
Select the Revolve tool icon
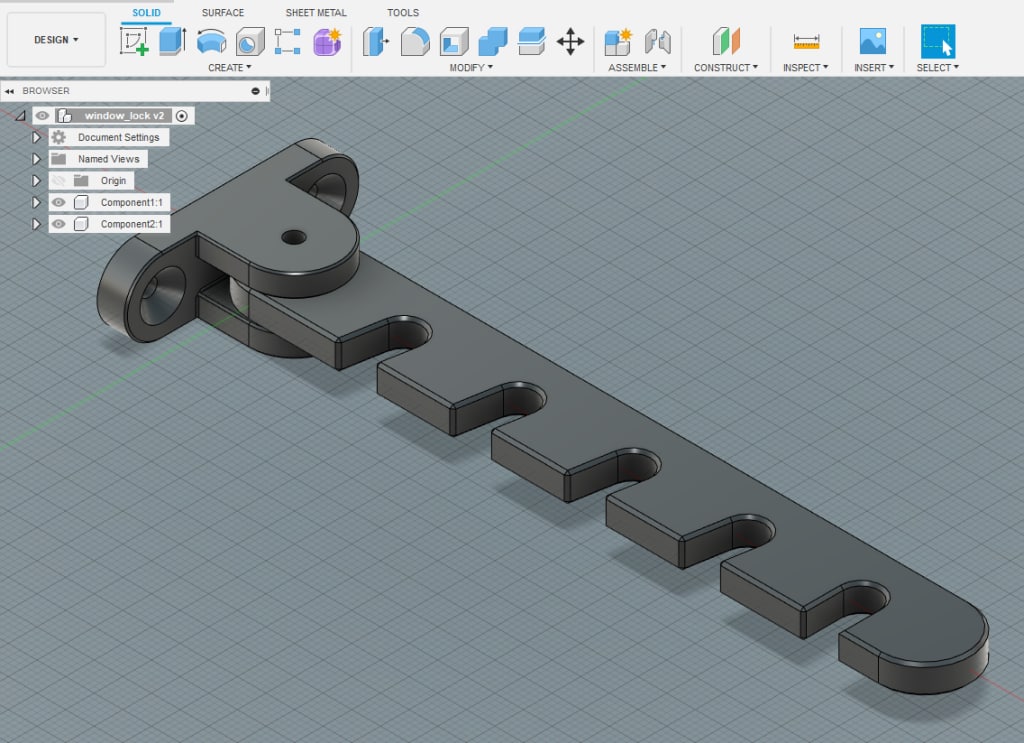pos(212,42)
